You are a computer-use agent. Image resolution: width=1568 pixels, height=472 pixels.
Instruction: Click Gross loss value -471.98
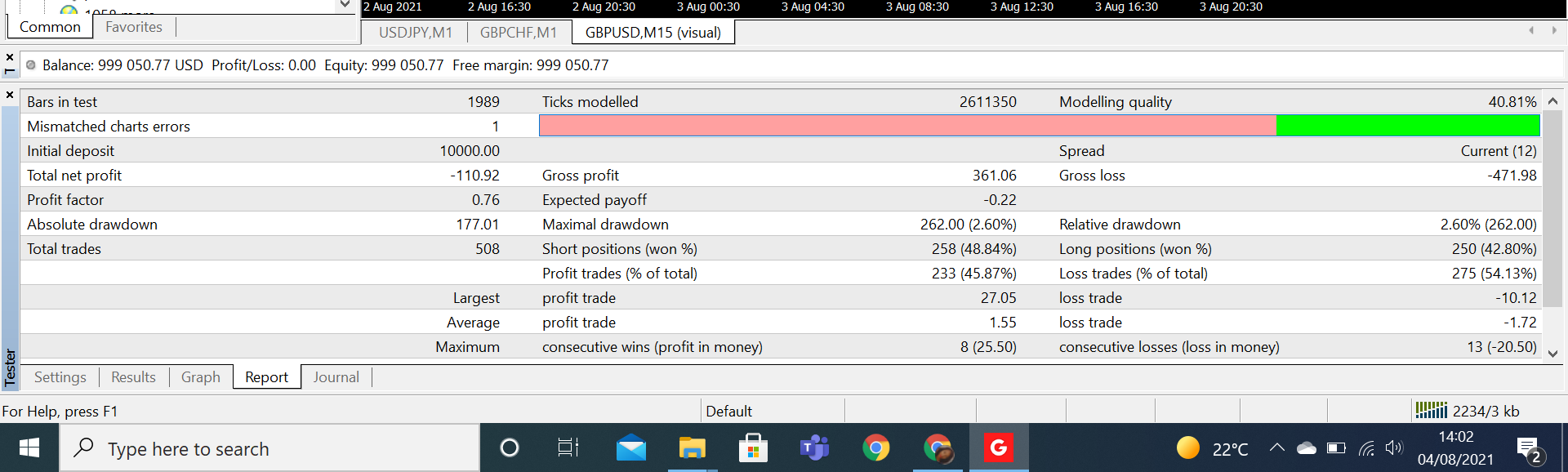(1512, 176)
